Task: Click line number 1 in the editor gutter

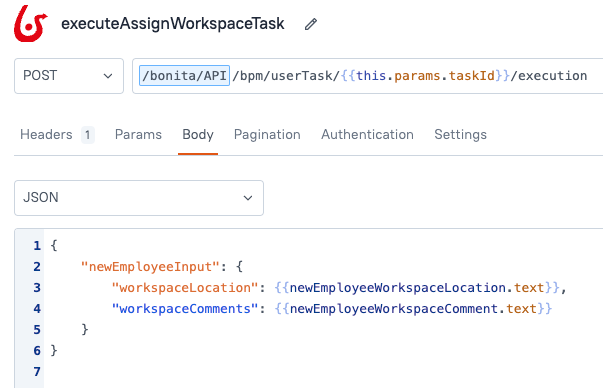Action: click(37, 245)
